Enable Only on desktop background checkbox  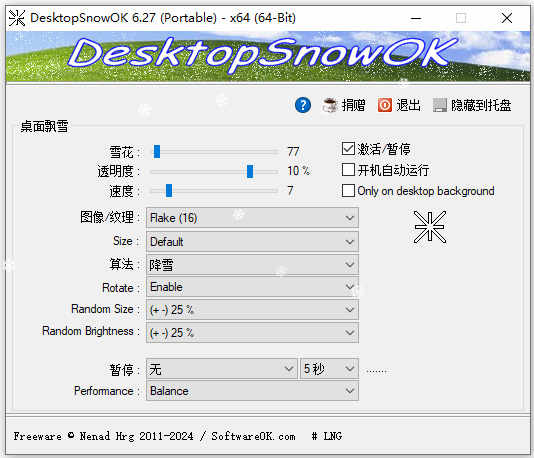[x=348, y=191]
